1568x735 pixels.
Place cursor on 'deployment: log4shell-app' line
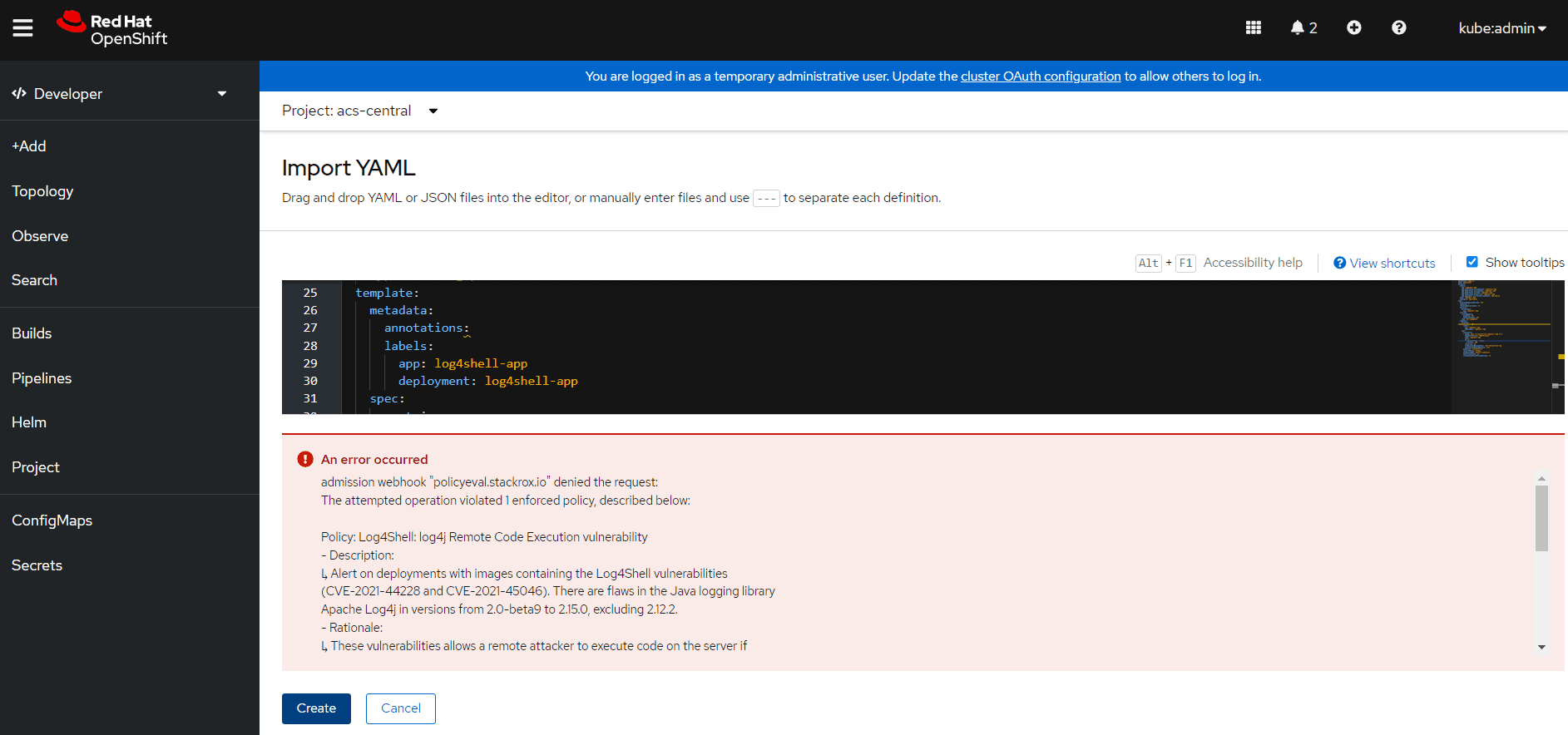click(x=487, y=381)
